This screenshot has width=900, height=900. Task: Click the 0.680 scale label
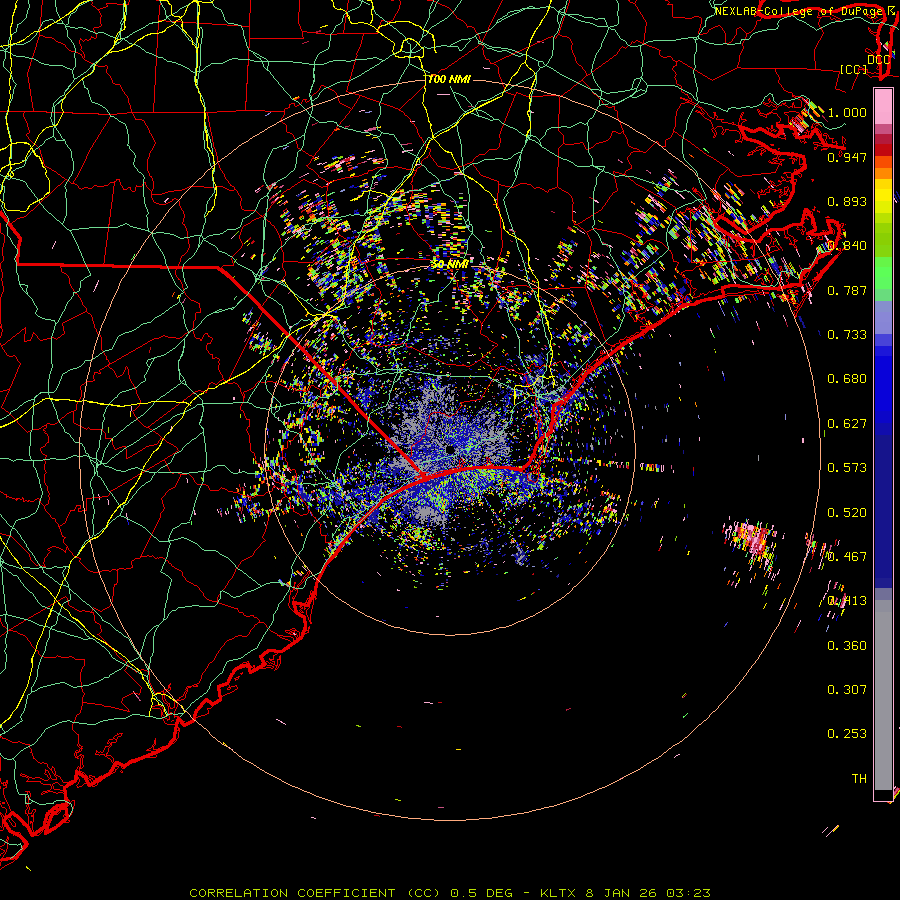[847, 379]
